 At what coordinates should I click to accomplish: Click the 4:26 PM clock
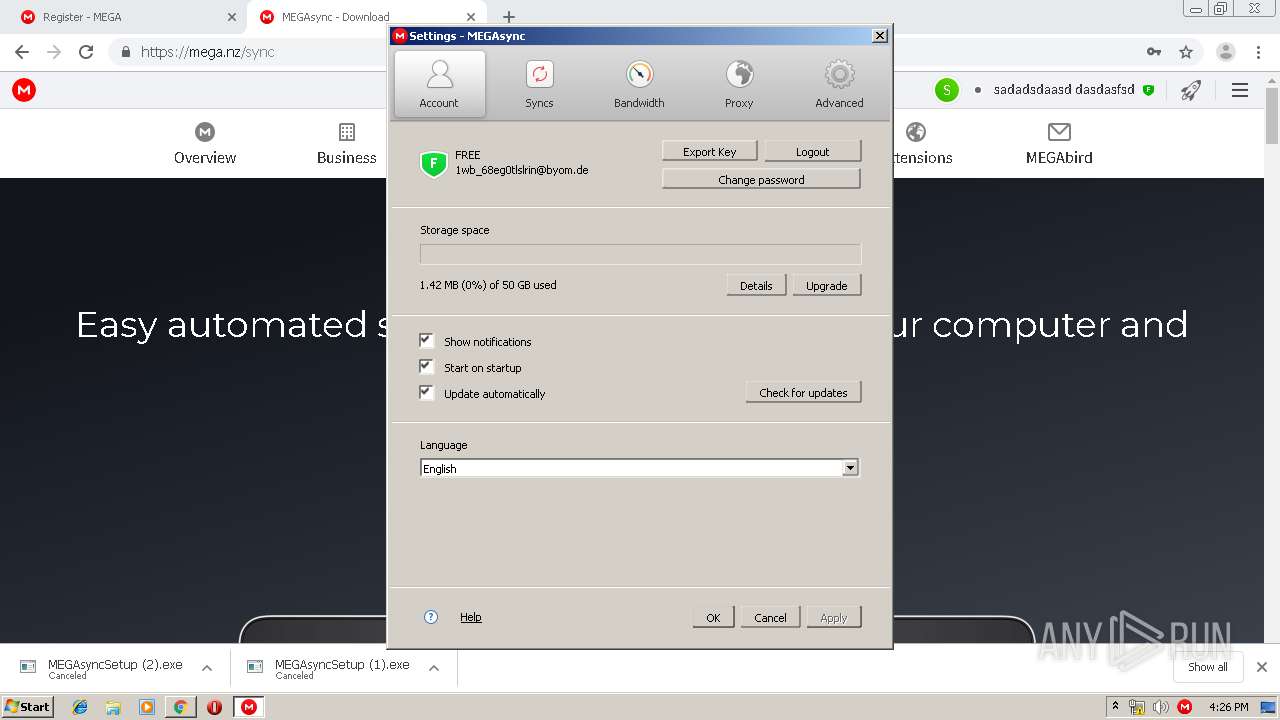tap(1229, 707)
